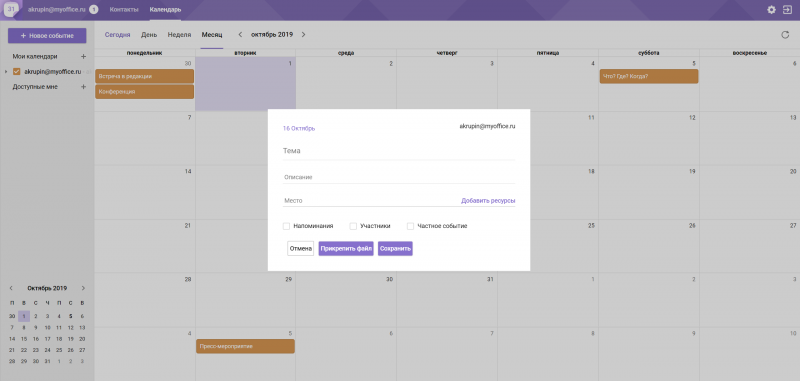Screen dimensions: 800x381
Task: Click the day 13 cell in month grid
Action: tap(749, 138)
